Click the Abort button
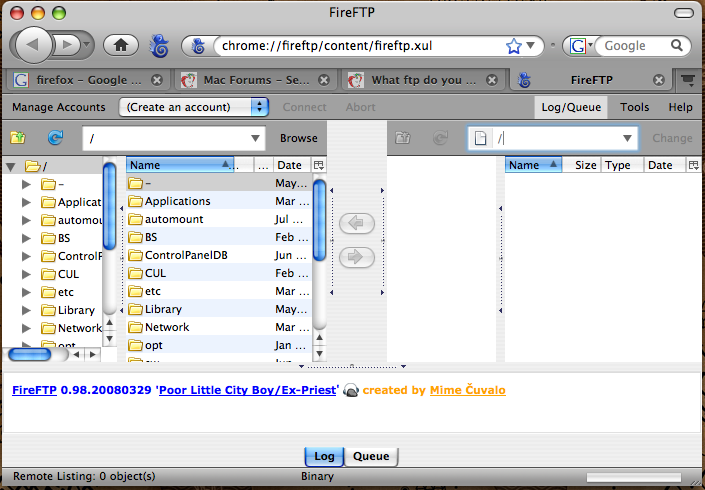 [x=360, y=107]
